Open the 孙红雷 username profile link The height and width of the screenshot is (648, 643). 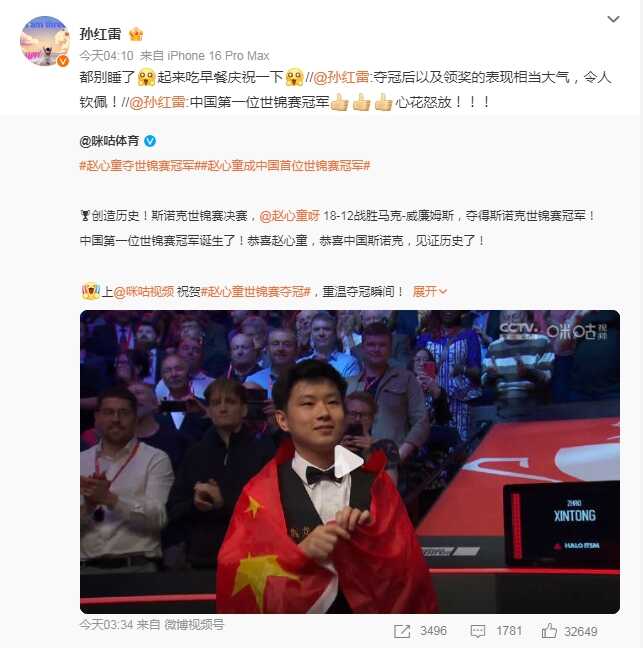(x=100, y=34)
